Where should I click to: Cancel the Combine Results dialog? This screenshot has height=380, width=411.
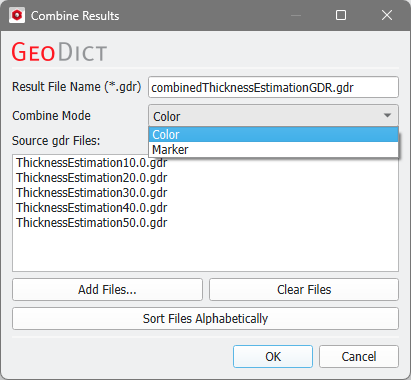(359, 357)
